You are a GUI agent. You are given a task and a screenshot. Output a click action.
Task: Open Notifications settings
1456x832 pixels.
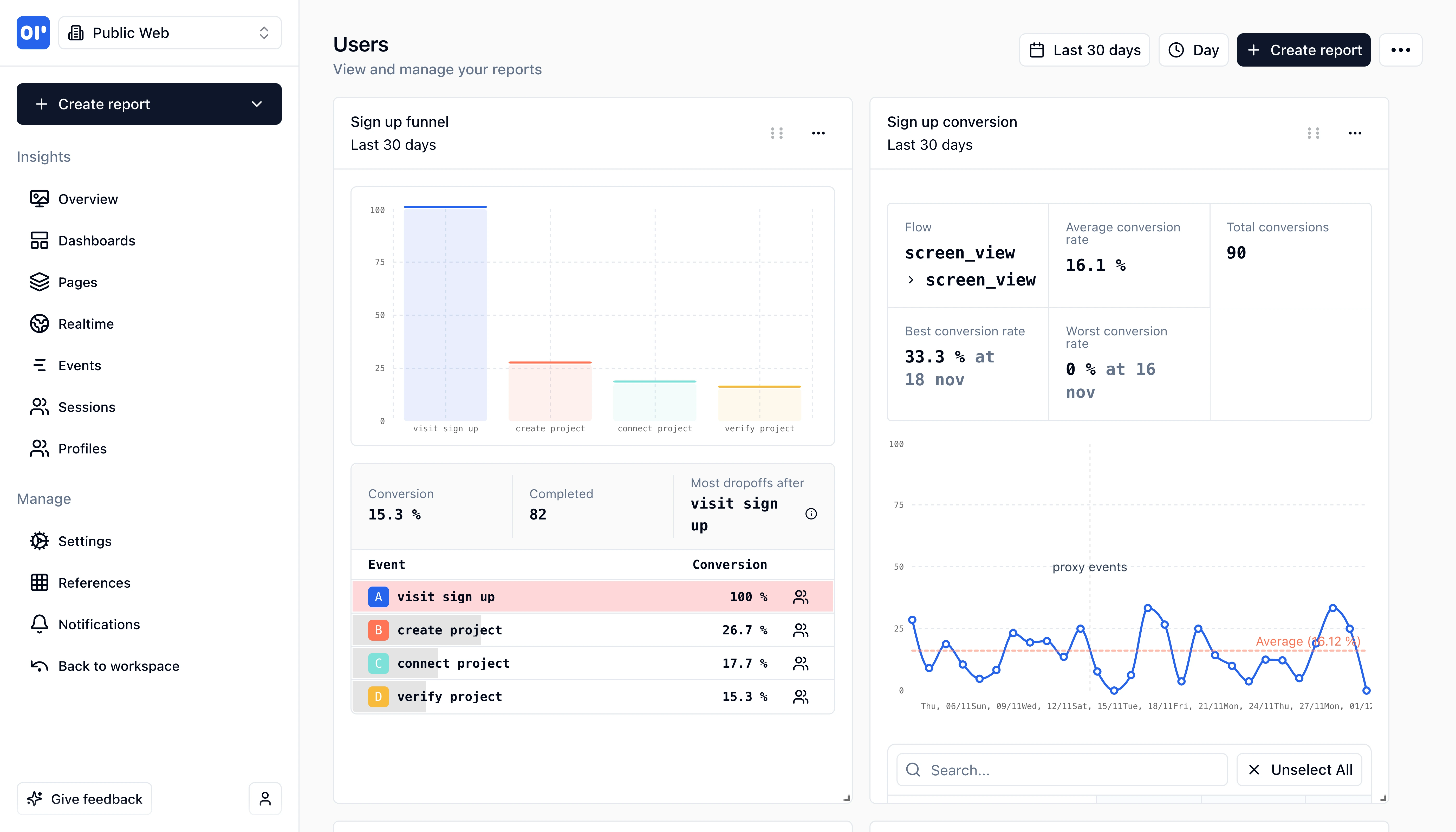tap(98, 624)
